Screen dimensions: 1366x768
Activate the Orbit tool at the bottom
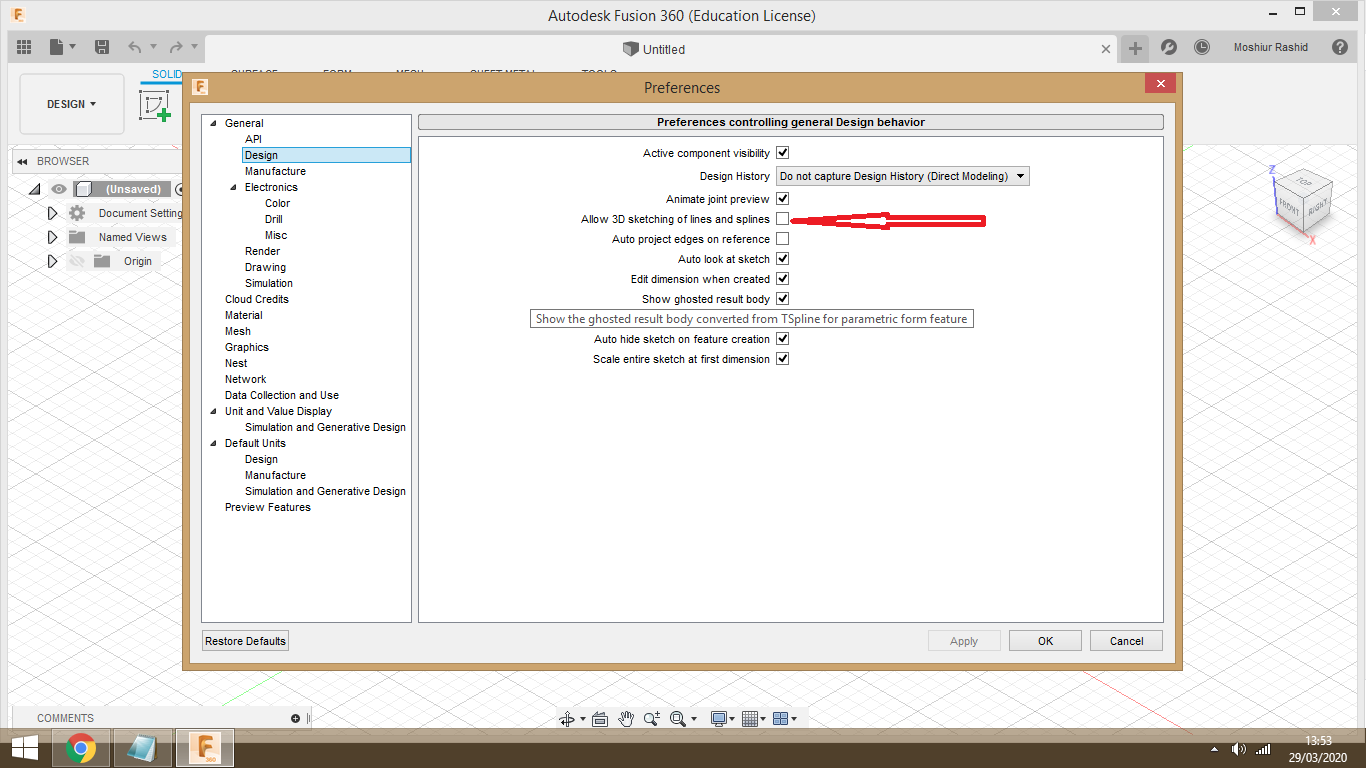click(568, 718)
